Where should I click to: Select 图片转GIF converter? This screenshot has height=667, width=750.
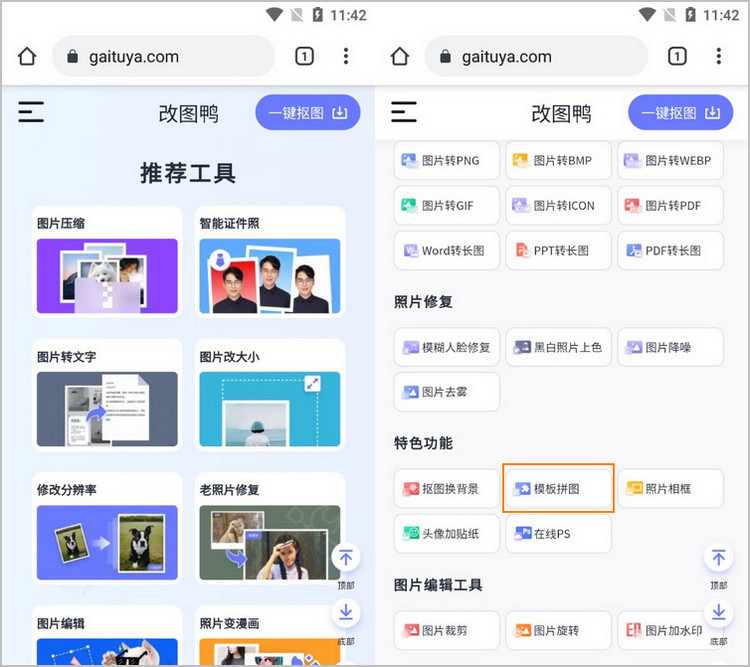pyautogui.click(x=447, y=206)
